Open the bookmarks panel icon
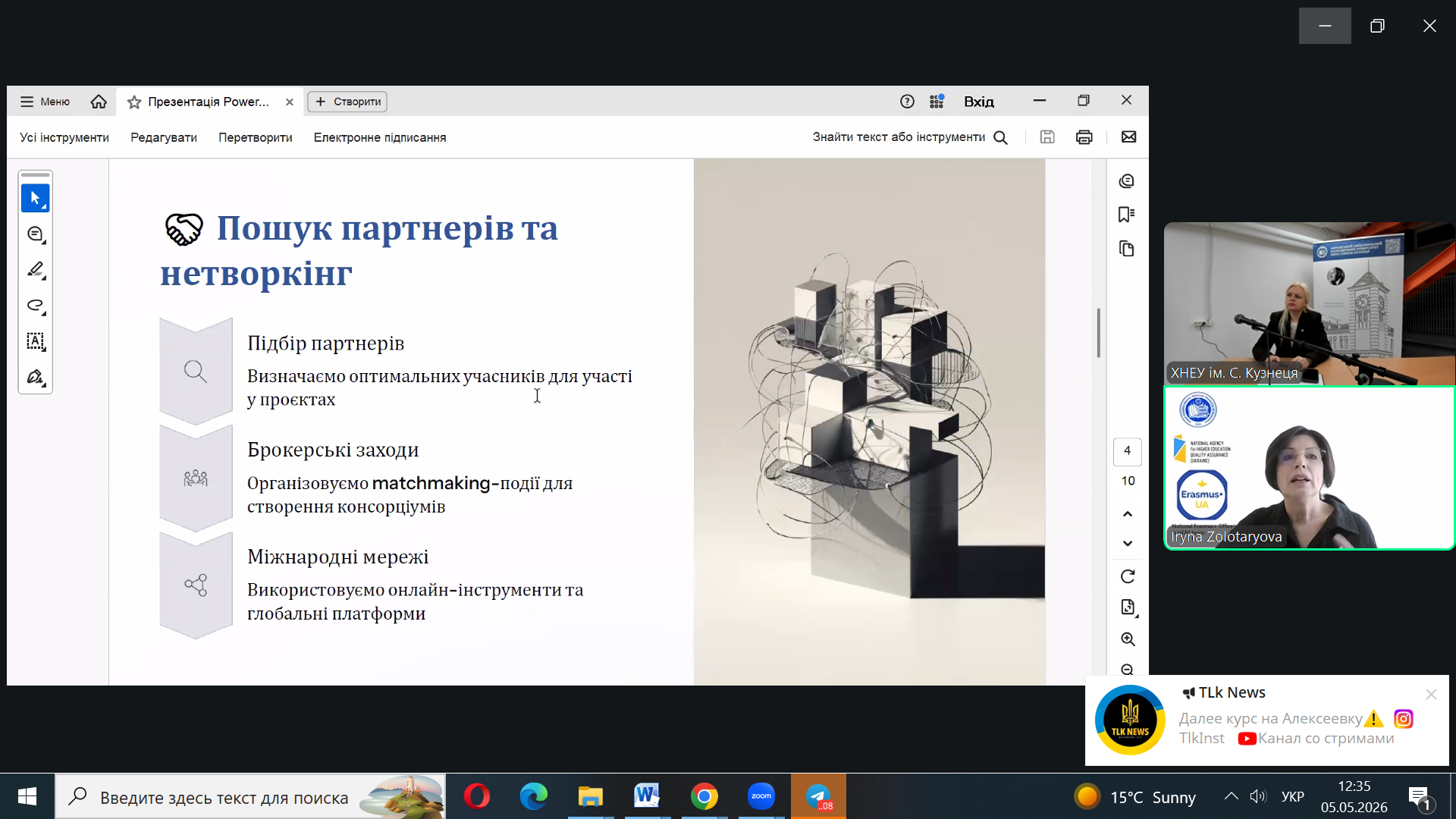 [1127, 215]
